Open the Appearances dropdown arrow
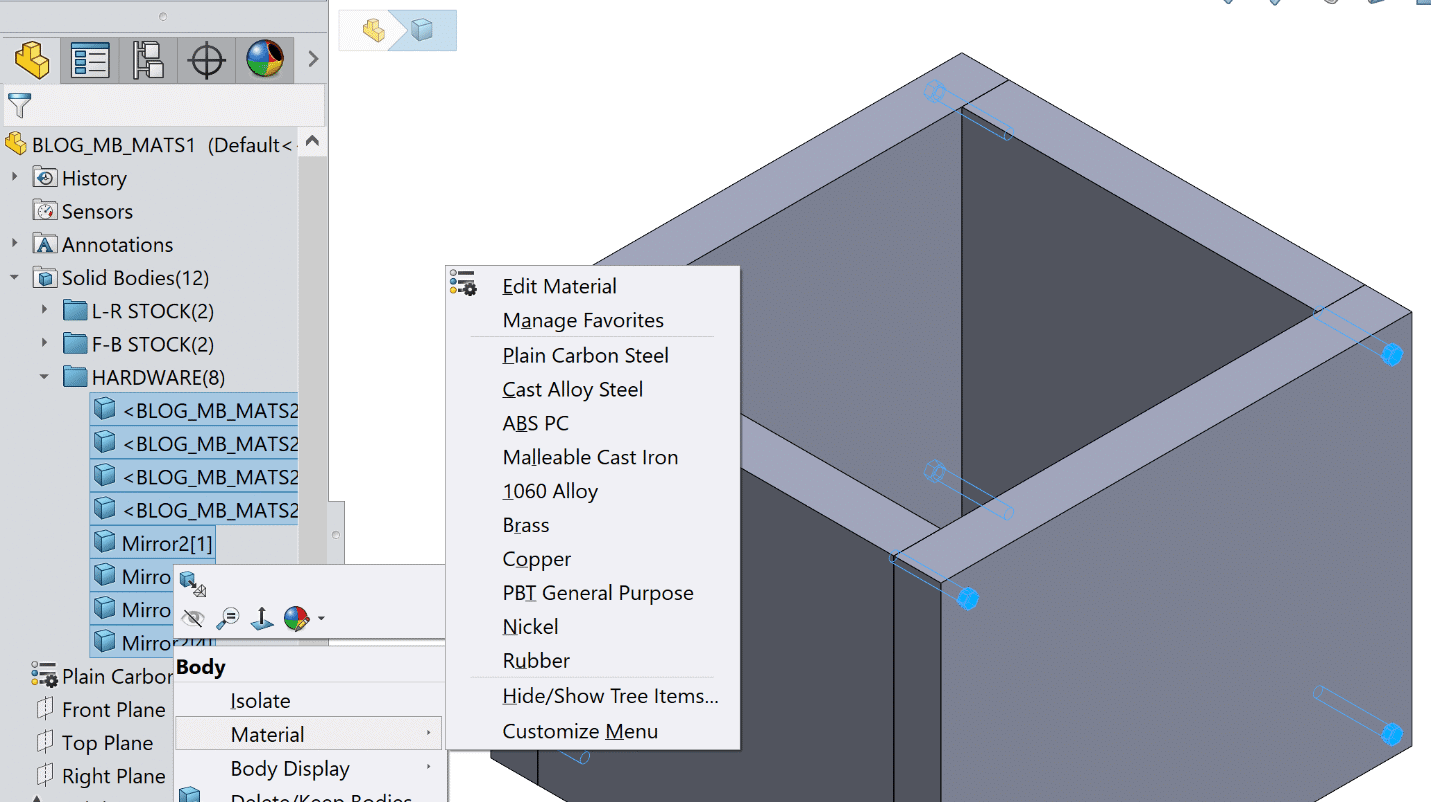 (320, 619)
